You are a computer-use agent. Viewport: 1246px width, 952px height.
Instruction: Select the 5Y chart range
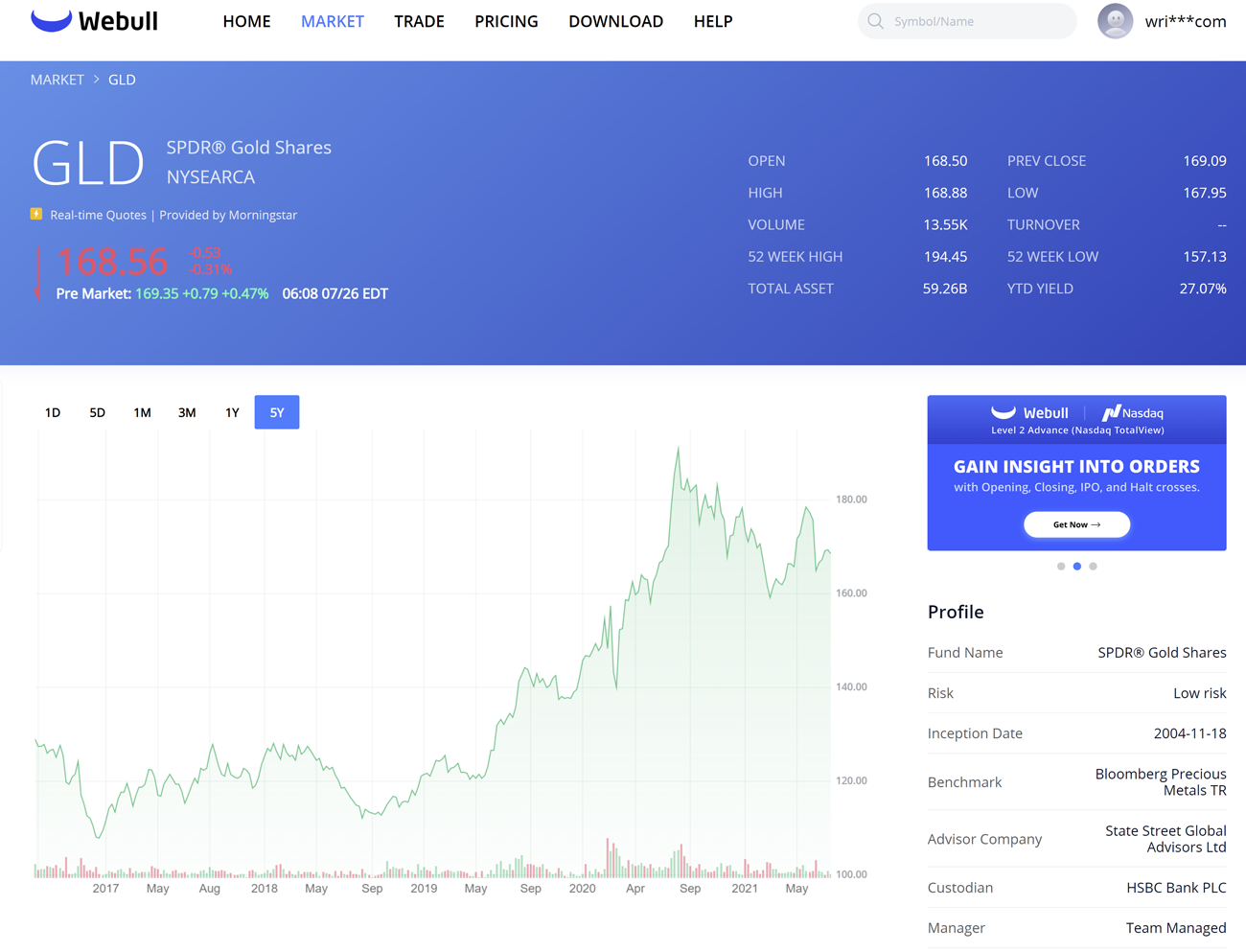point(277,412)
